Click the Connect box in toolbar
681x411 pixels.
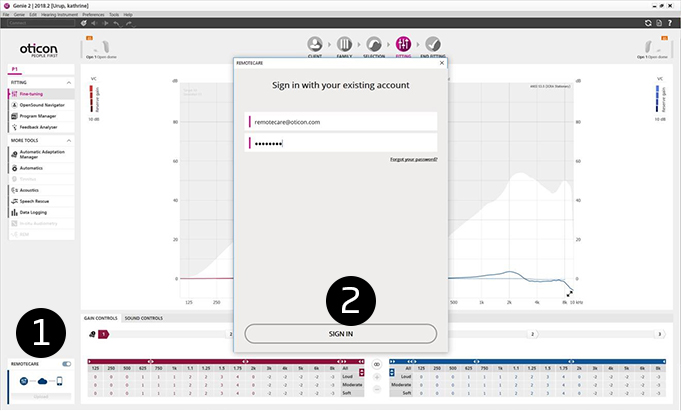pos(41,23)
